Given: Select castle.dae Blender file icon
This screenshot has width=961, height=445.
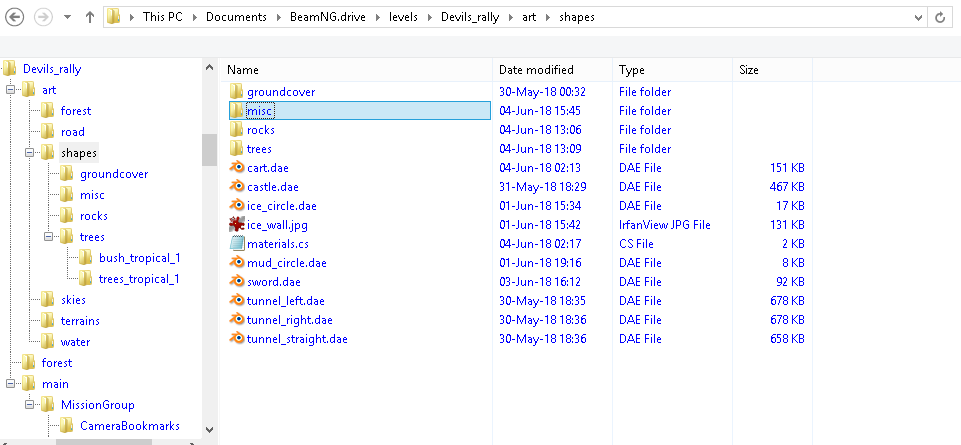Looking at the screenshot, I should 237,187.
